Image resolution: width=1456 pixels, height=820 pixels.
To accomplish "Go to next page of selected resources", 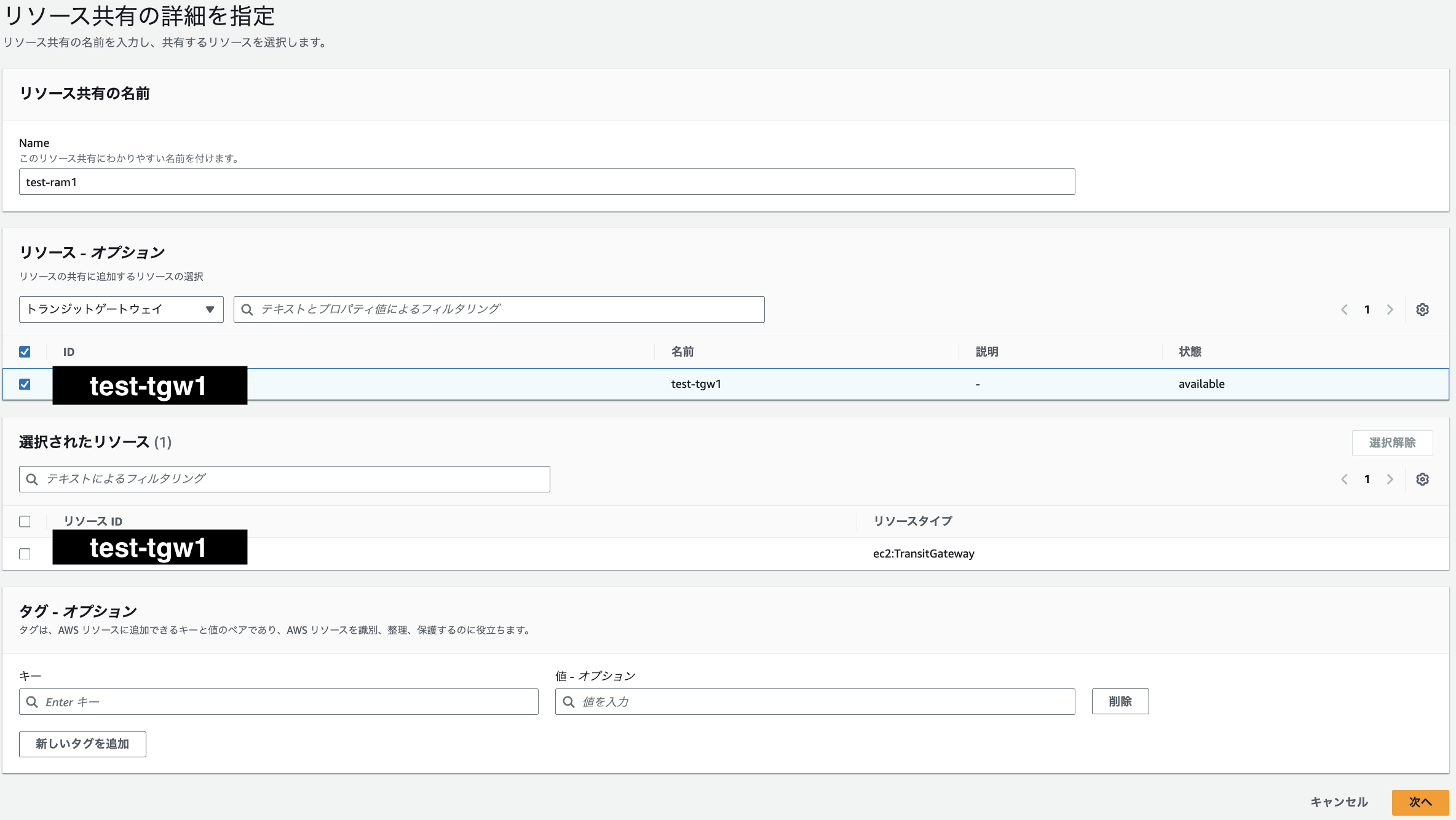I will (x=1390, y=479).
